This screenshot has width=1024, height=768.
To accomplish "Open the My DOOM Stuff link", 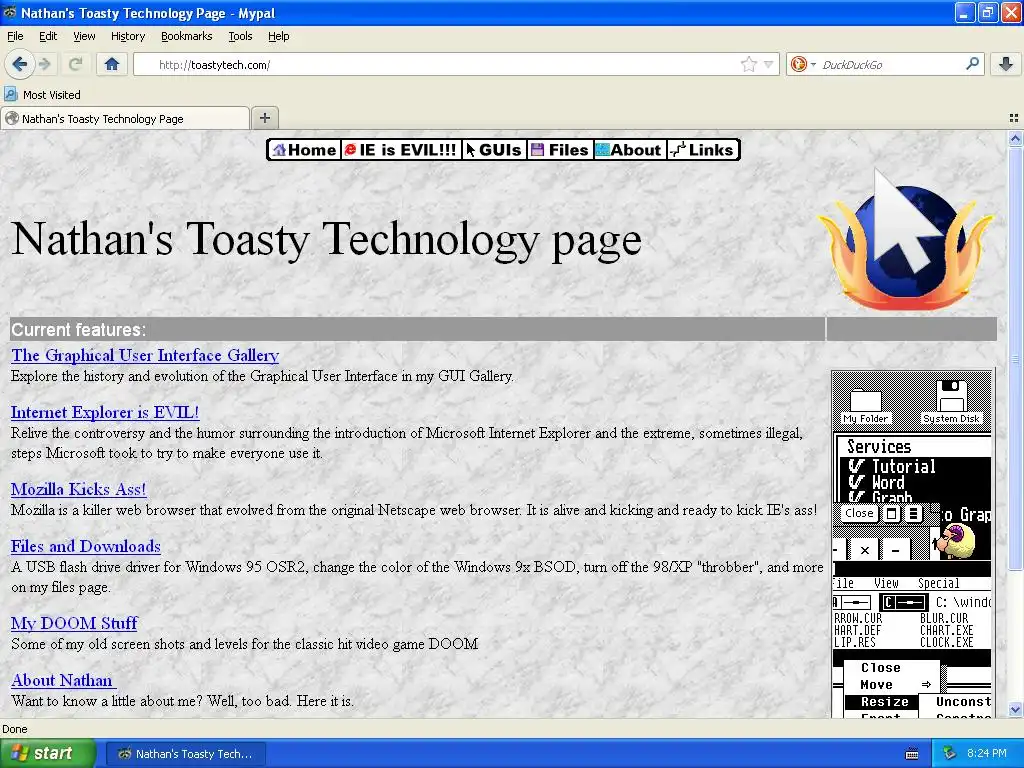I will coord(74,623).
